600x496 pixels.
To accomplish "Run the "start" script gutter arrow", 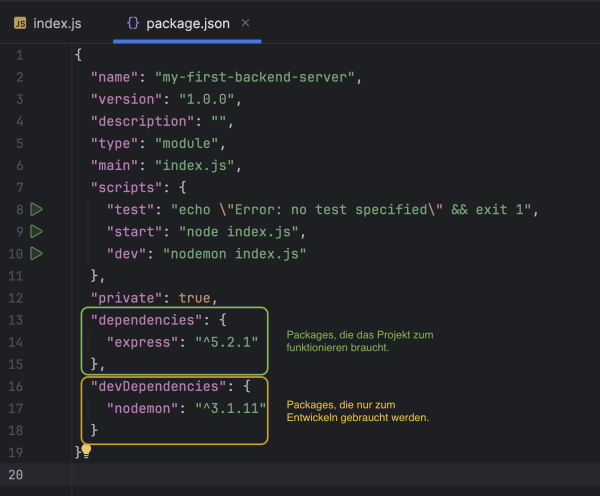I will point(37,231).
